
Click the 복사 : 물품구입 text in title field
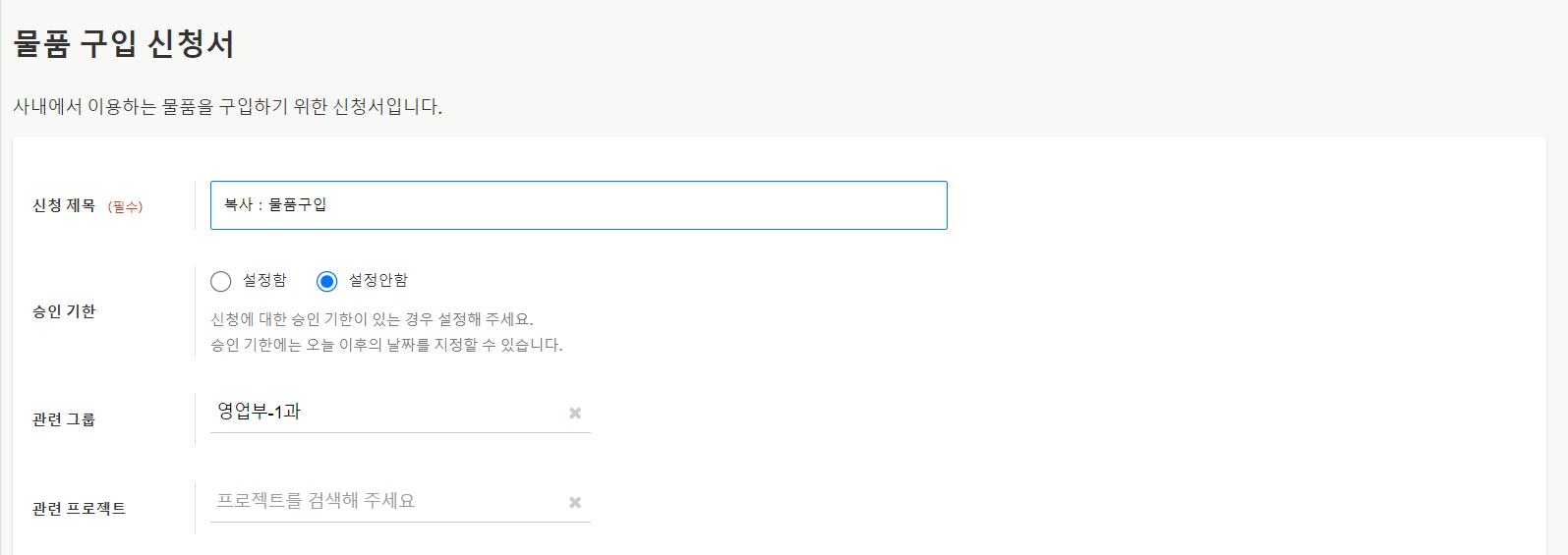[275, 204]
